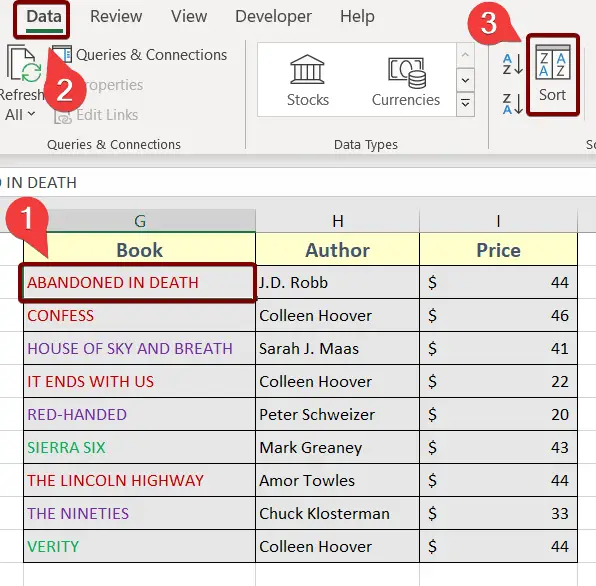Click price cell 33
This screenshot has width=596, height=586.
pyautogui.click(x=498, y=513)
